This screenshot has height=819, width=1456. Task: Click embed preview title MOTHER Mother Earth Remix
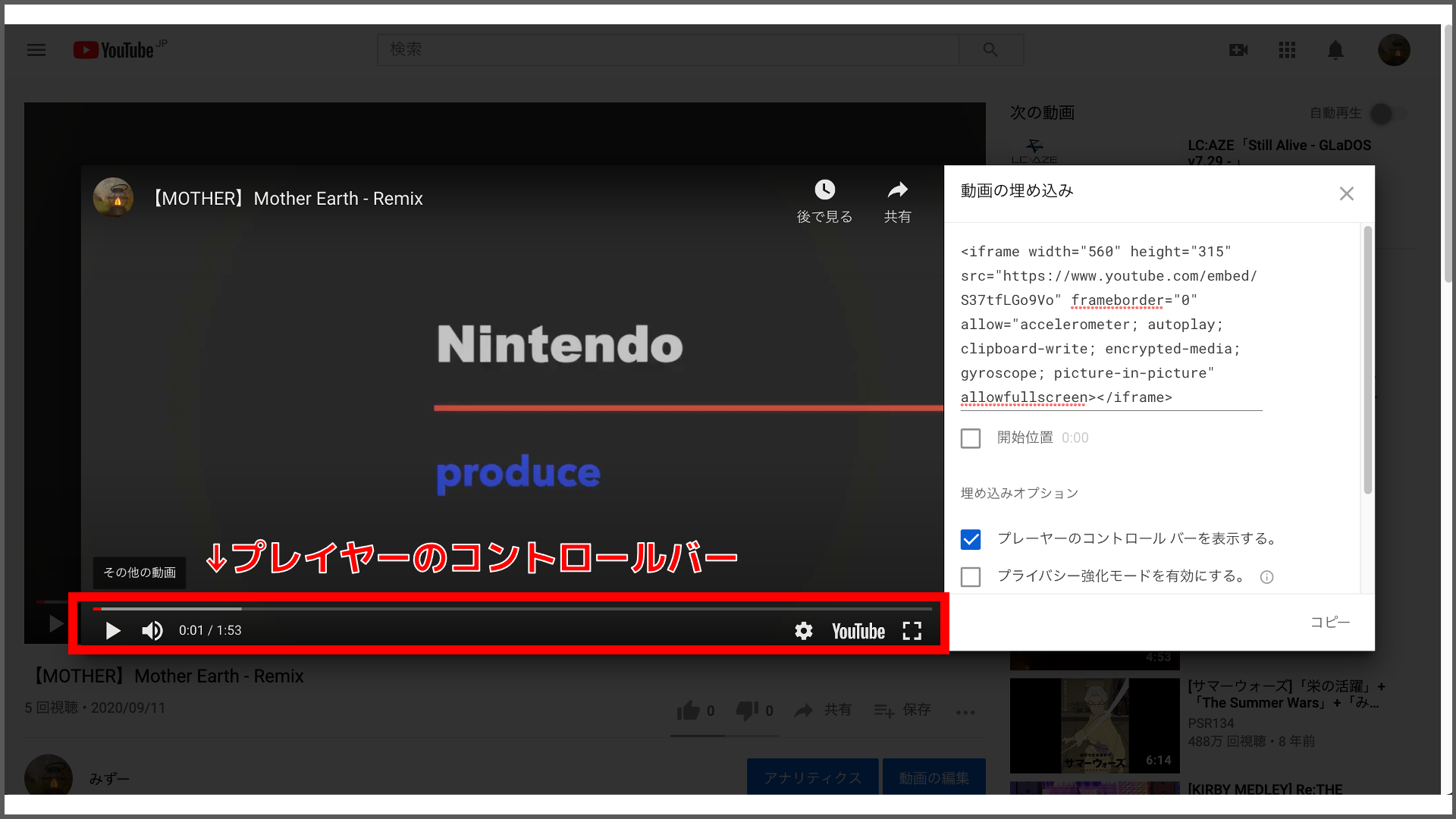287,199
